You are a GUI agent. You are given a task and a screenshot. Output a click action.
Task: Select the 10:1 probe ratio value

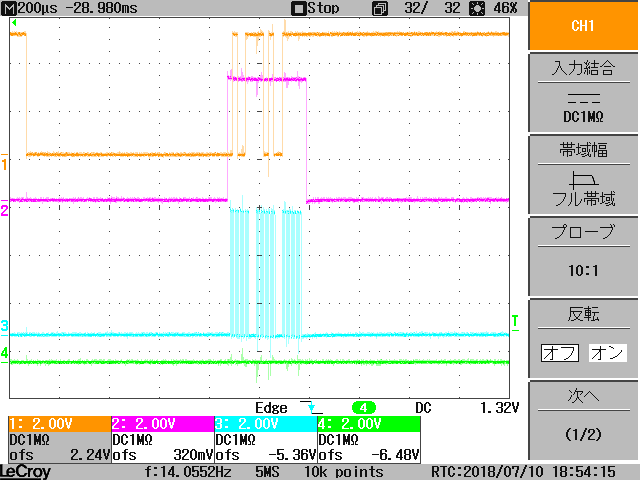583,270
